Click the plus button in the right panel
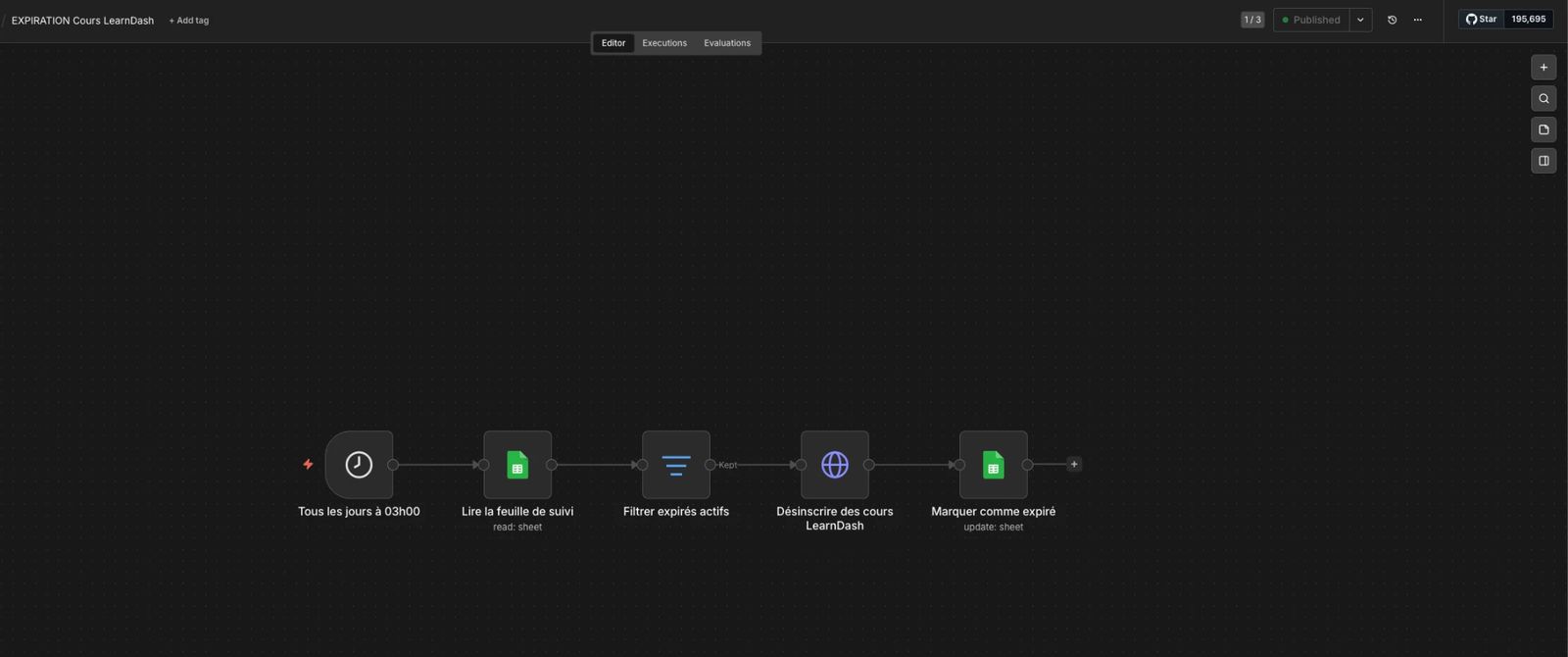The image size is (1568, 657). tap(1543, 68)
